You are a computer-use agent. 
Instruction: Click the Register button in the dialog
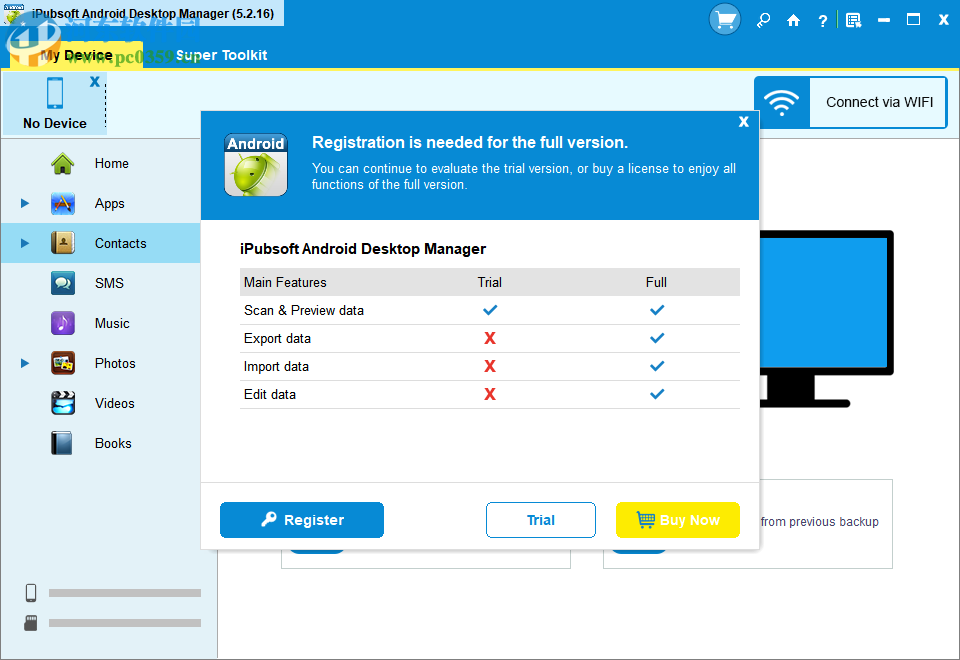(x=301, y=520)
